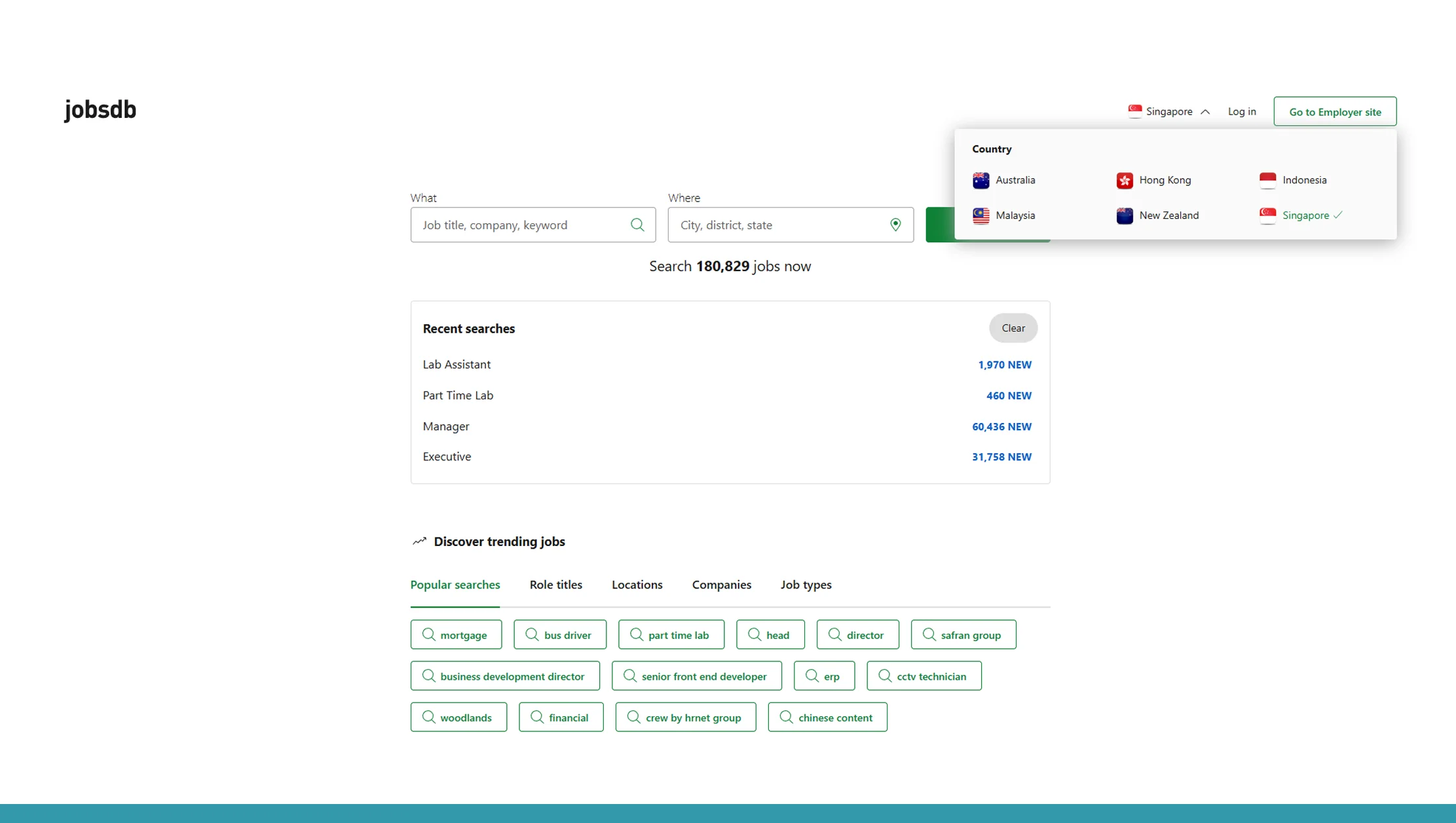This screenshot has width=1456, height=823.
Task: Click the New Zealand flag icon
Action: pos(1124,215)
